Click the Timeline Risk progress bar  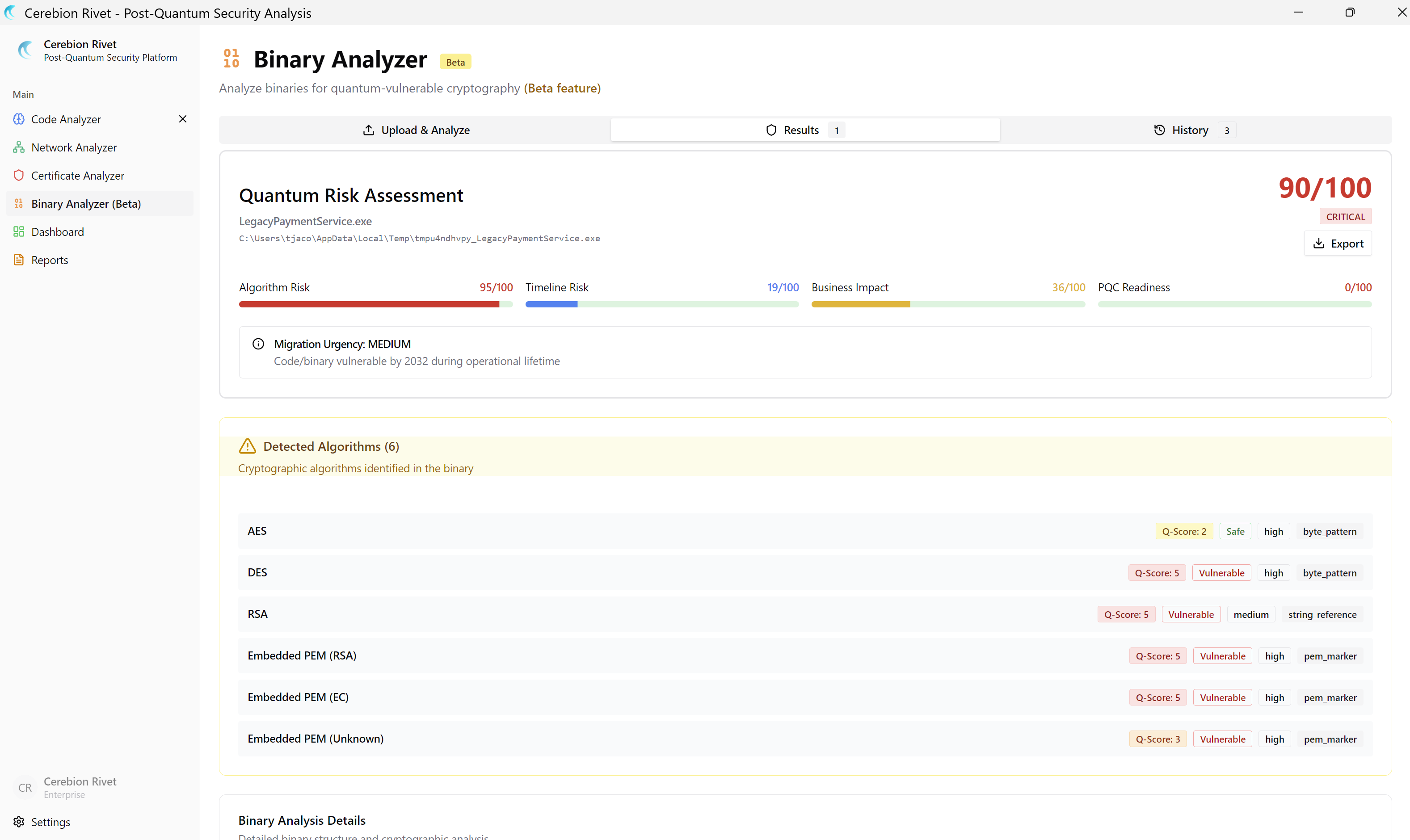pos(662,305)
